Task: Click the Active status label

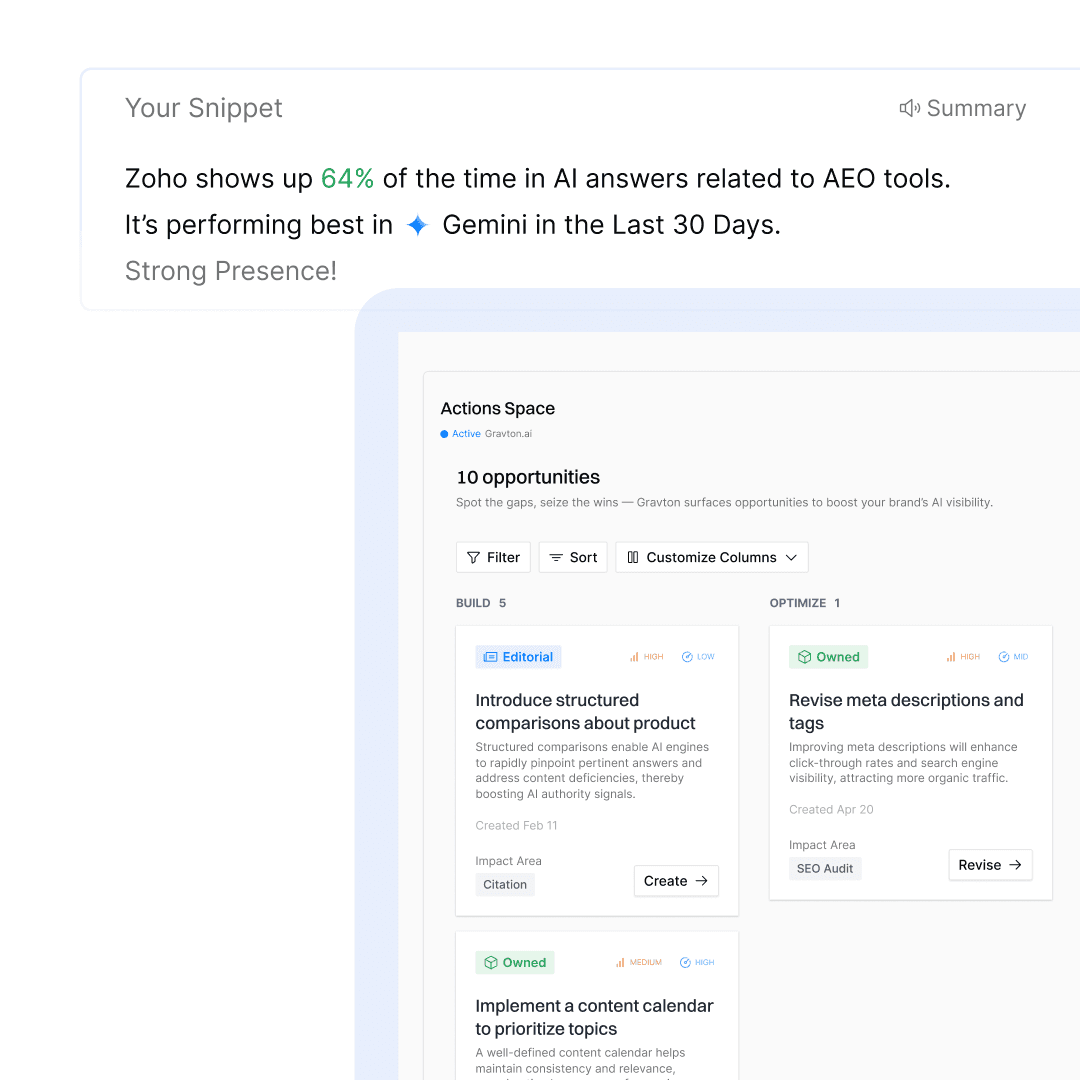Action: (466, 434)
